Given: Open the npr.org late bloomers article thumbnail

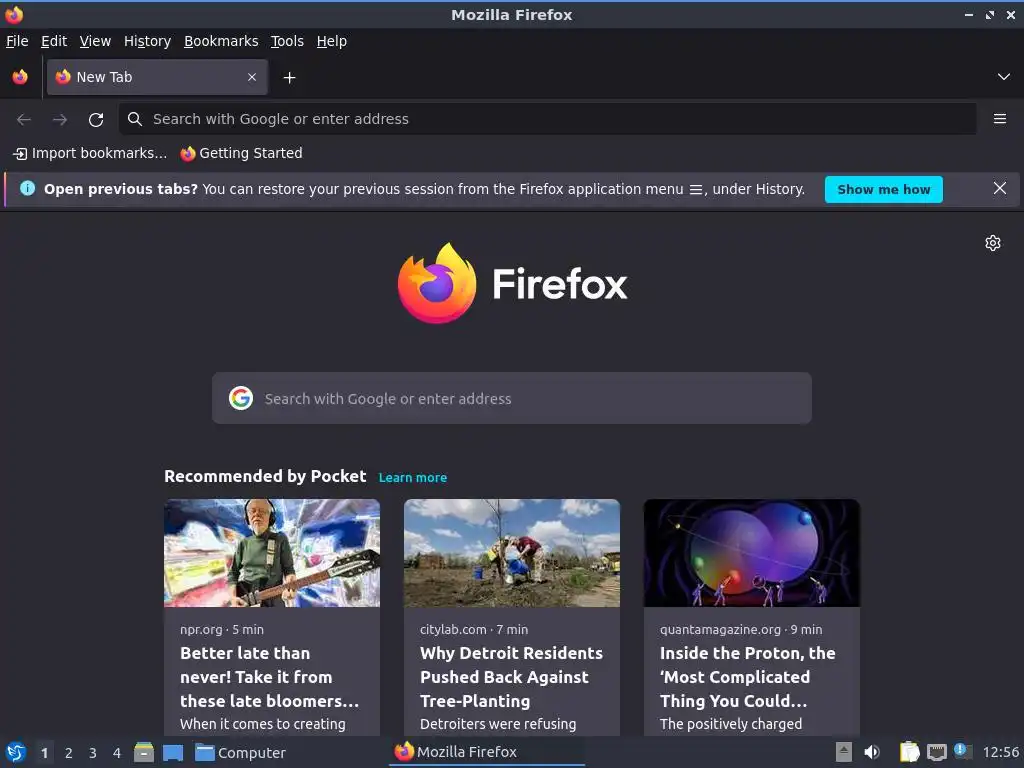Looking at the screenshot, I should pyautogui.click(x=272, y=553).
